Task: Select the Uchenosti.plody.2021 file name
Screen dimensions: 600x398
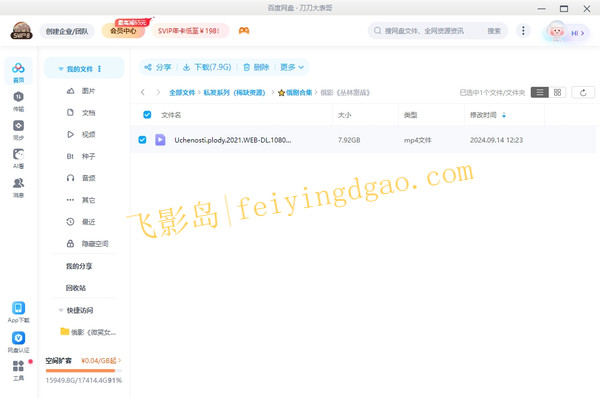Action: pos(233,140)
